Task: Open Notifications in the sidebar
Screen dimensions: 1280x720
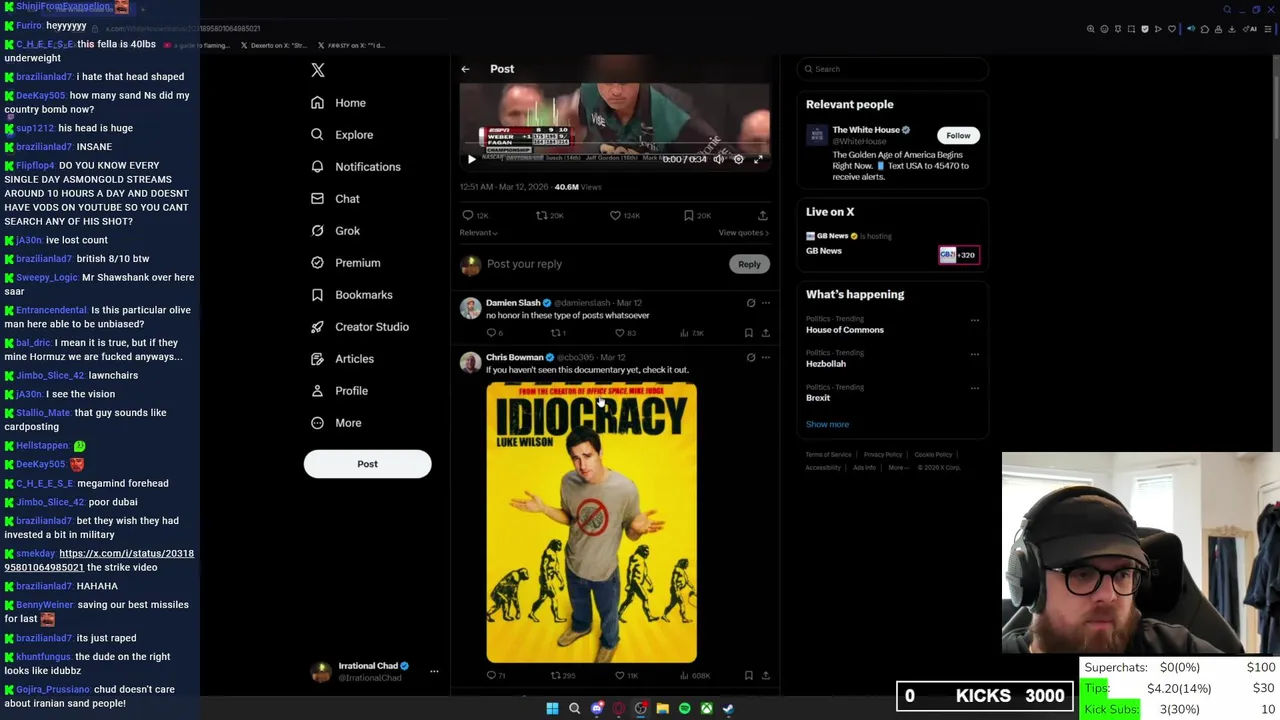Action: point(355,167)
